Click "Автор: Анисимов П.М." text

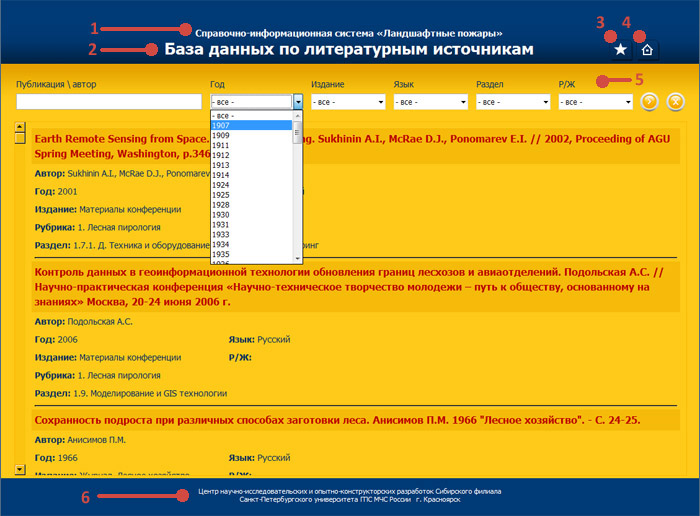[80, 440]
